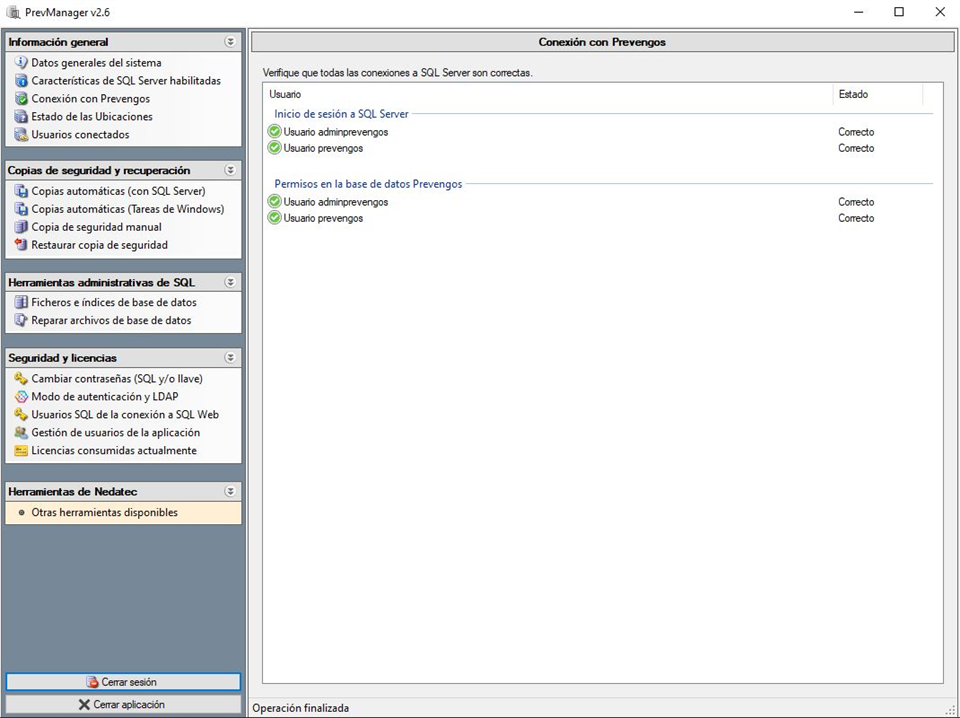Collapse the Copias de seguridad y recuperación section
960x718 pixels.
[230, 170]
